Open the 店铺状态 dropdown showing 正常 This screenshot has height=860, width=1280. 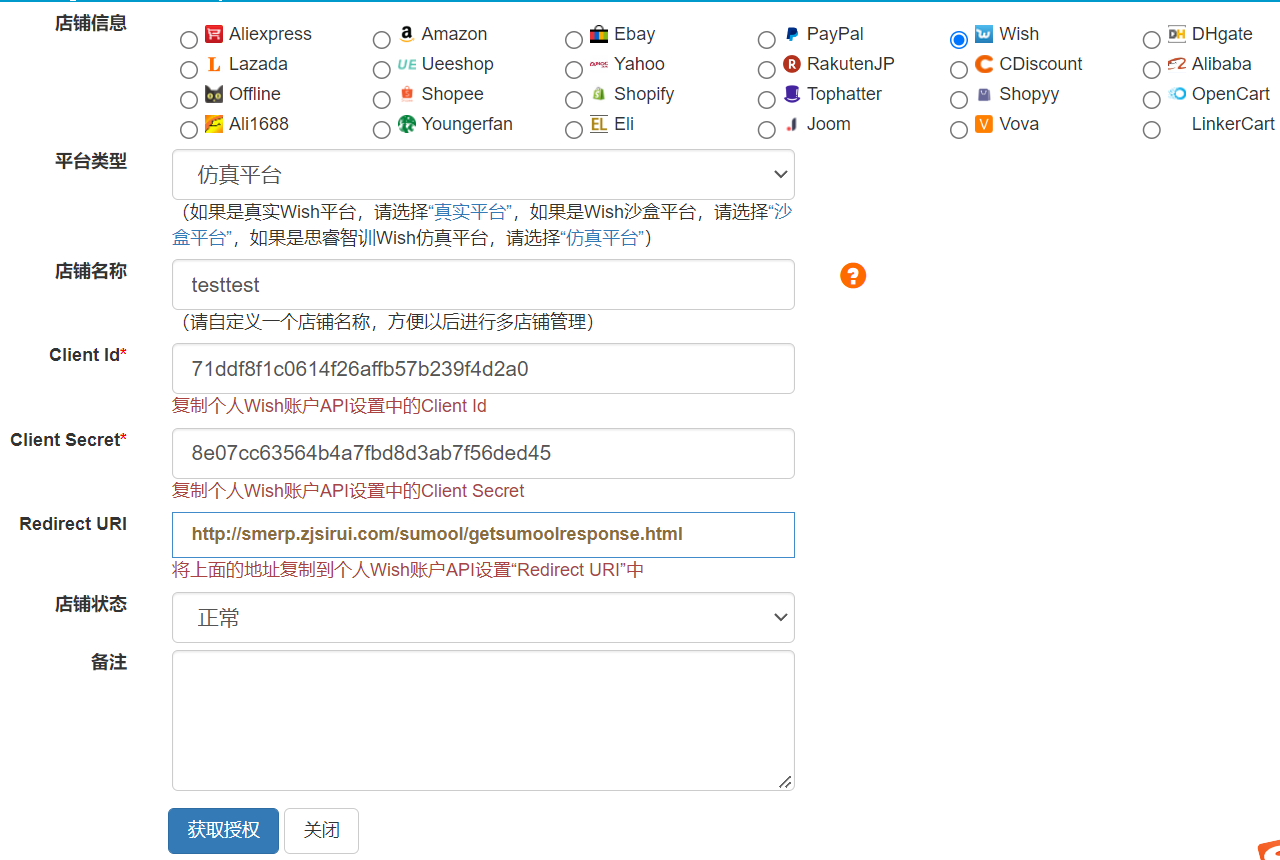[483, 618]
